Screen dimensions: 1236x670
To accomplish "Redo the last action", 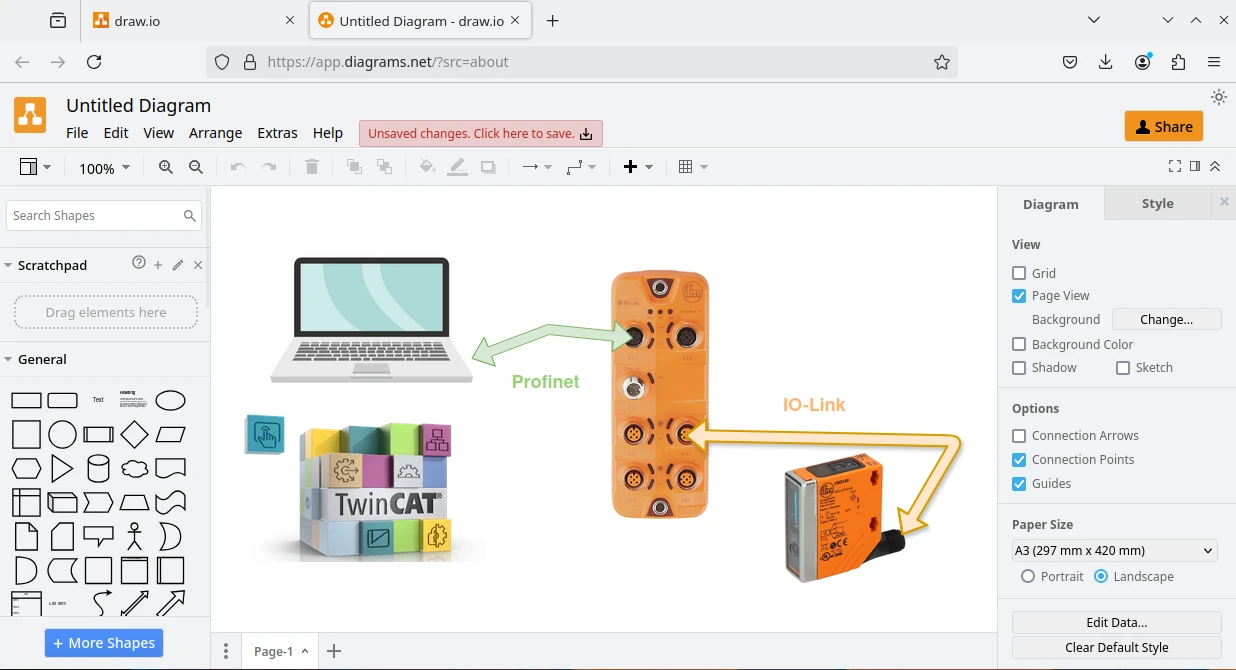I will (269, 167).
